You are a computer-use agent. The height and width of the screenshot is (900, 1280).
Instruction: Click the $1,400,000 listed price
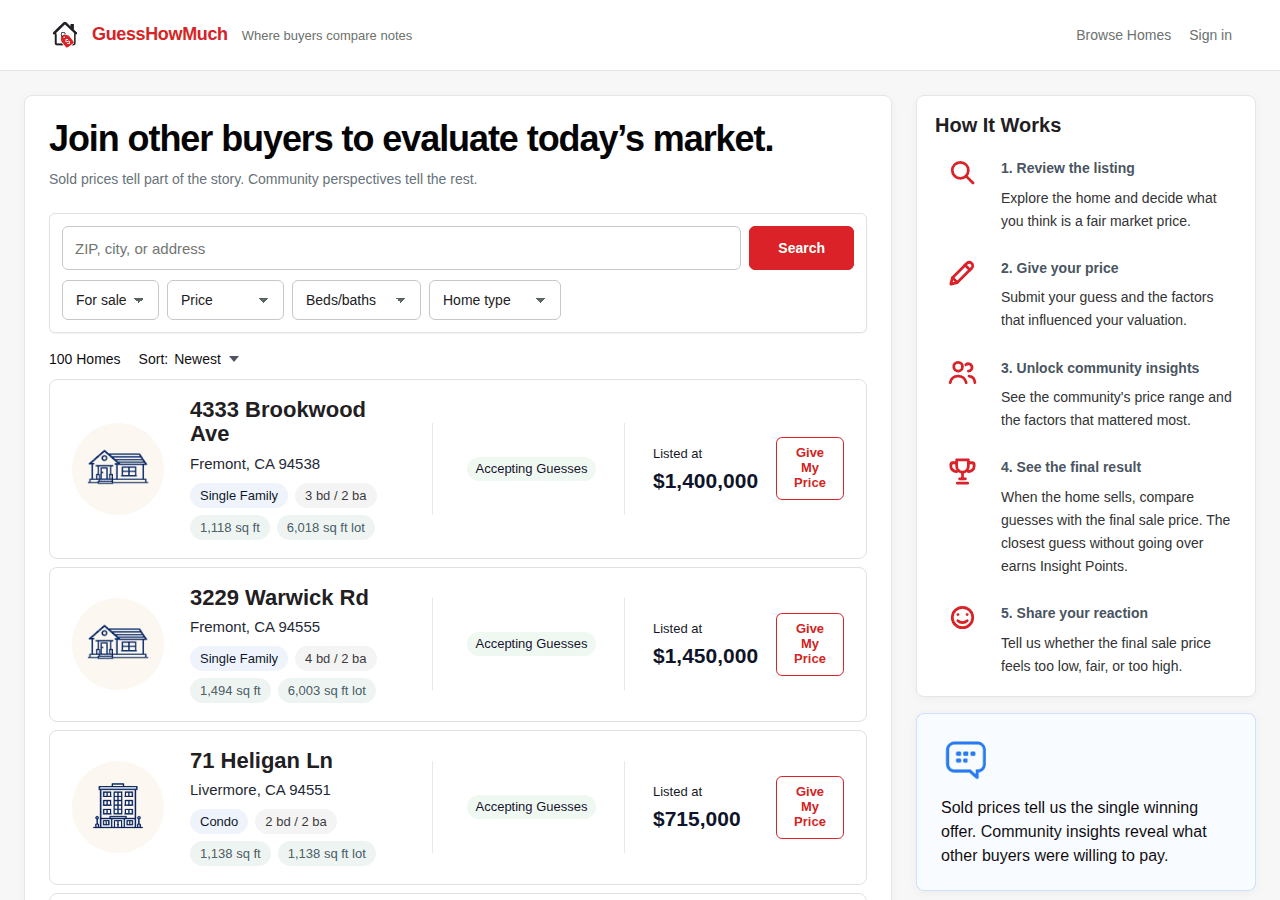point(705,481)
